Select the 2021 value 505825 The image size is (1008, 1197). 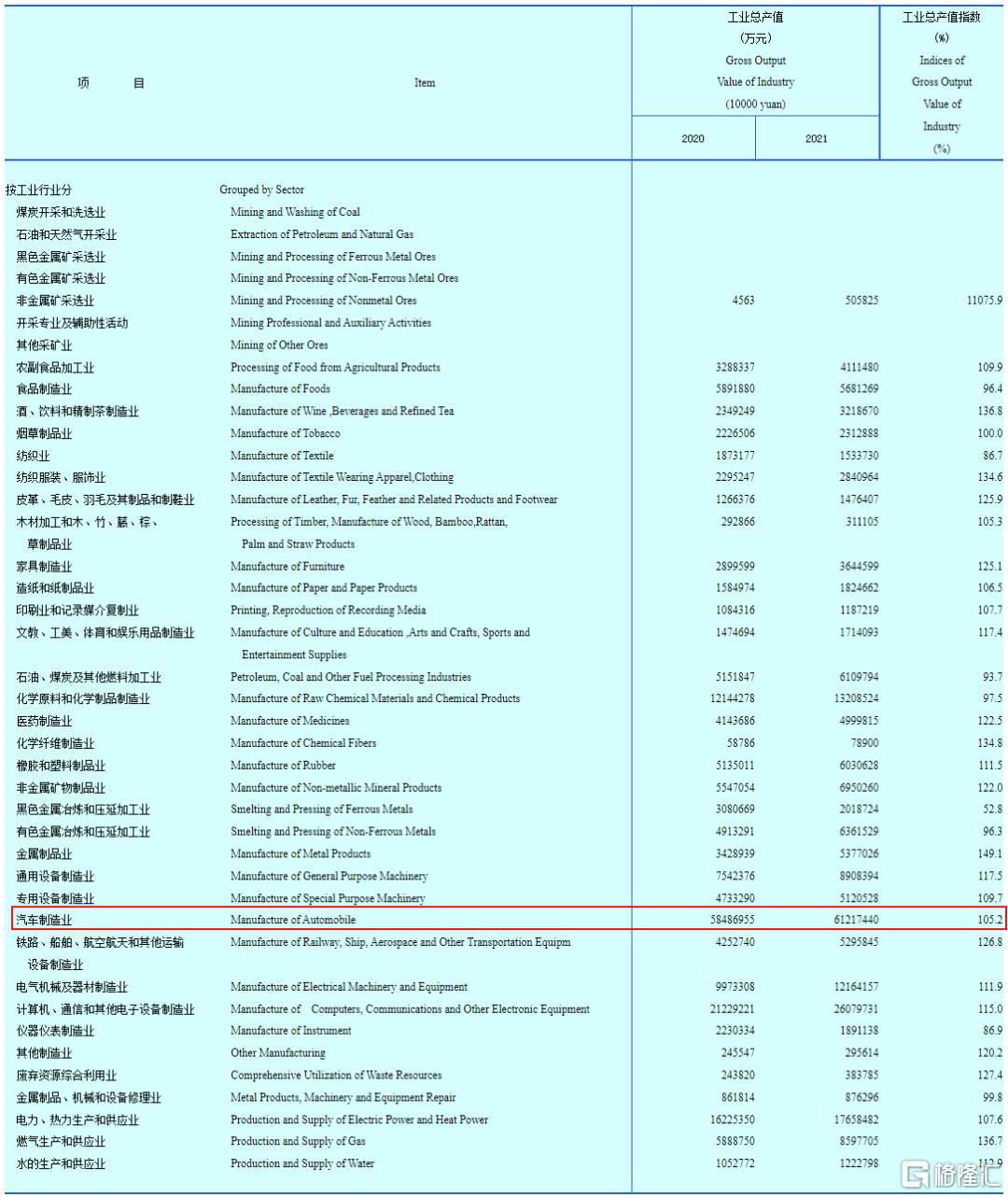861,301
